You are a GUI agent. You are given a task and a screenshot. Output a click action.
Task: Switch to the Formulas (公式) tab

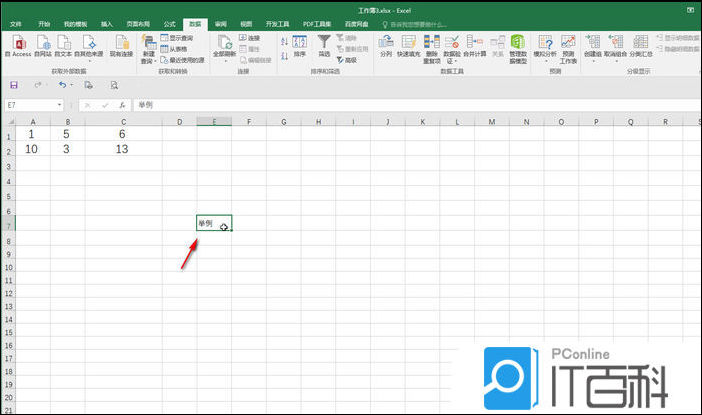[x=169, y=24]
